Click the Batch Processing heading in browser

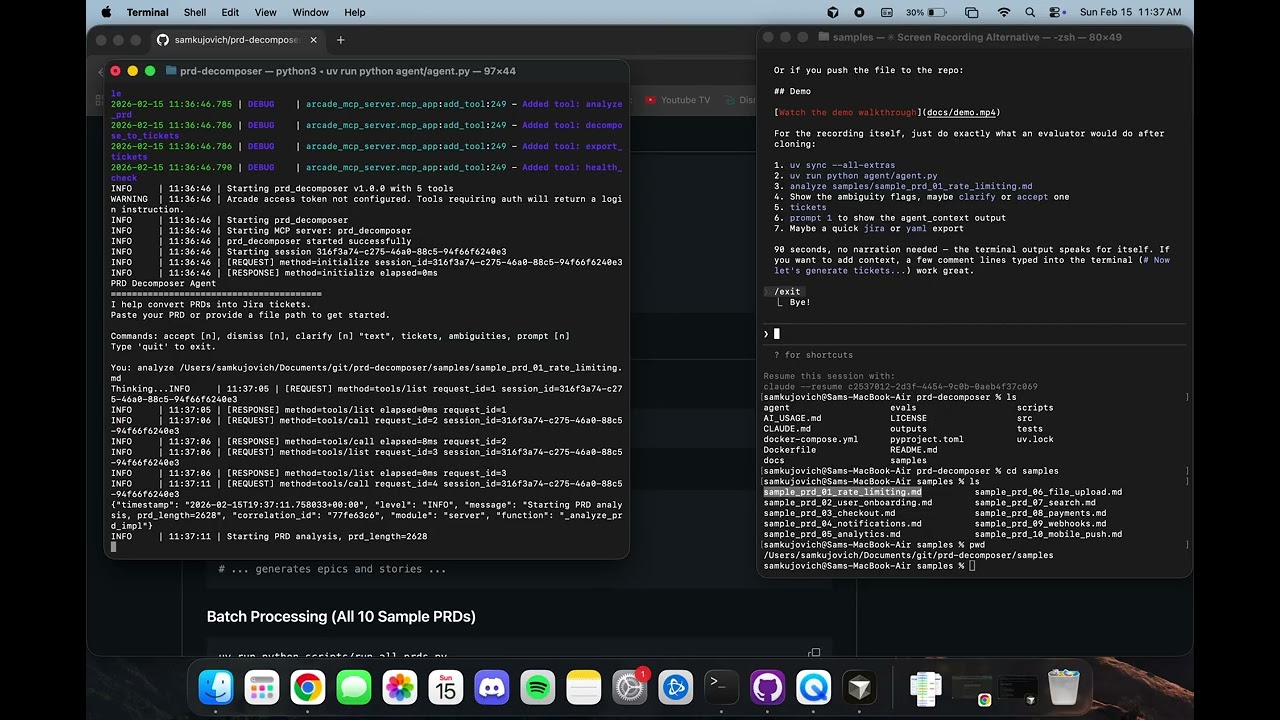point(341,616)
